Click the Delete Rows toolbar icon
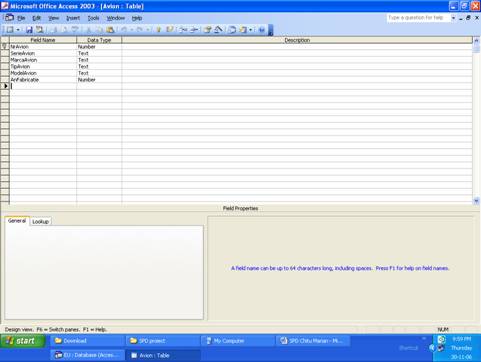The width and height of the screenshot is (481, 362). click(194, 30)
